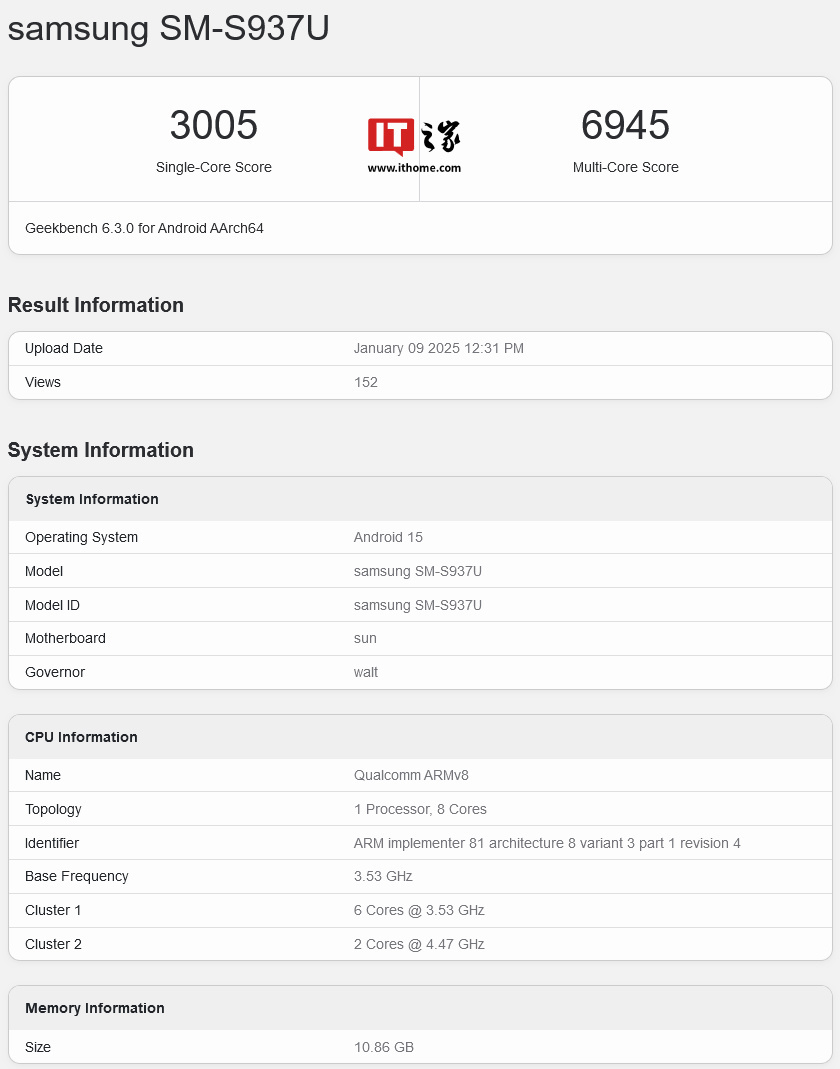Click the ITHome logo watermark
The width and height of the screenshot is (840, 1069).
414,136
